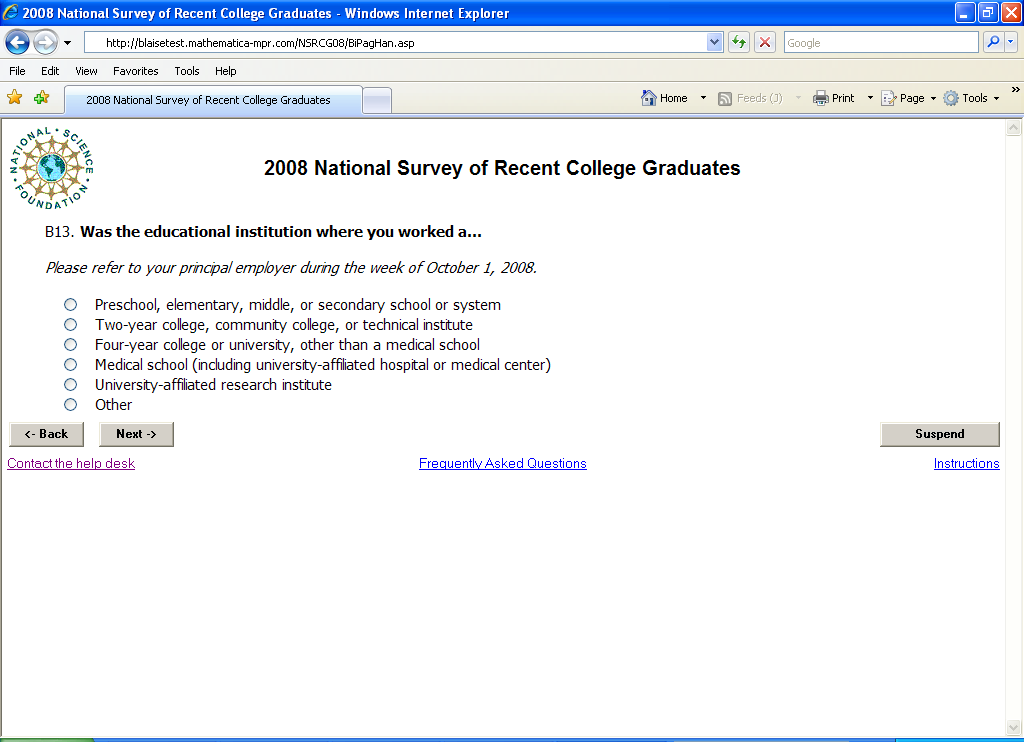Select the Preschool, elementary, middle, or secondary option
The width and height of the screenshot is (1024, 742).
(x=70, y=305)
